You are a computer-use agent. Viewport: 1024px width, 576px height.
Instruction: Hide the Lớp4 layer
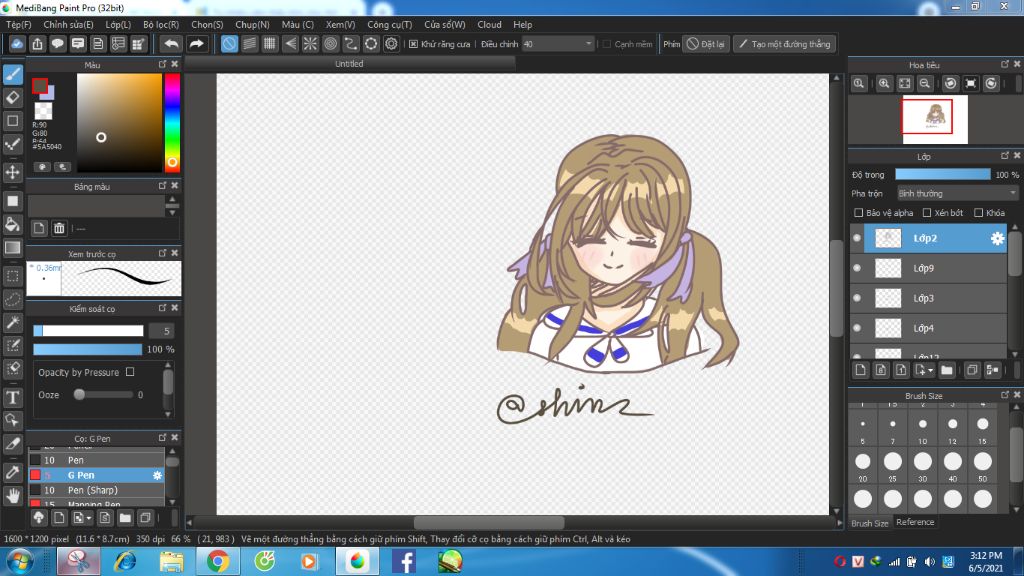pyautogui.click(x=857, y=328)
